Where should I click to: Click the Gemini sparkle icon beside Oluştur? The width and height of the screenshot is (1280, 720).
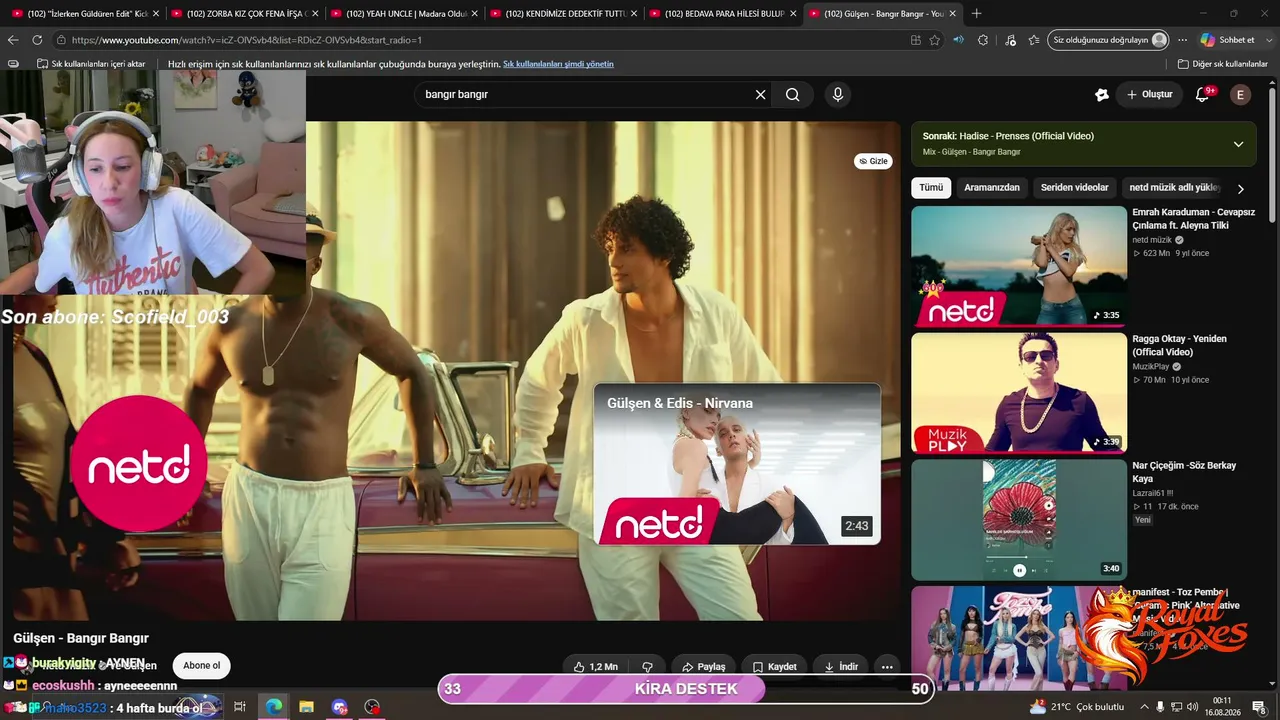[x=1102, y=94]
